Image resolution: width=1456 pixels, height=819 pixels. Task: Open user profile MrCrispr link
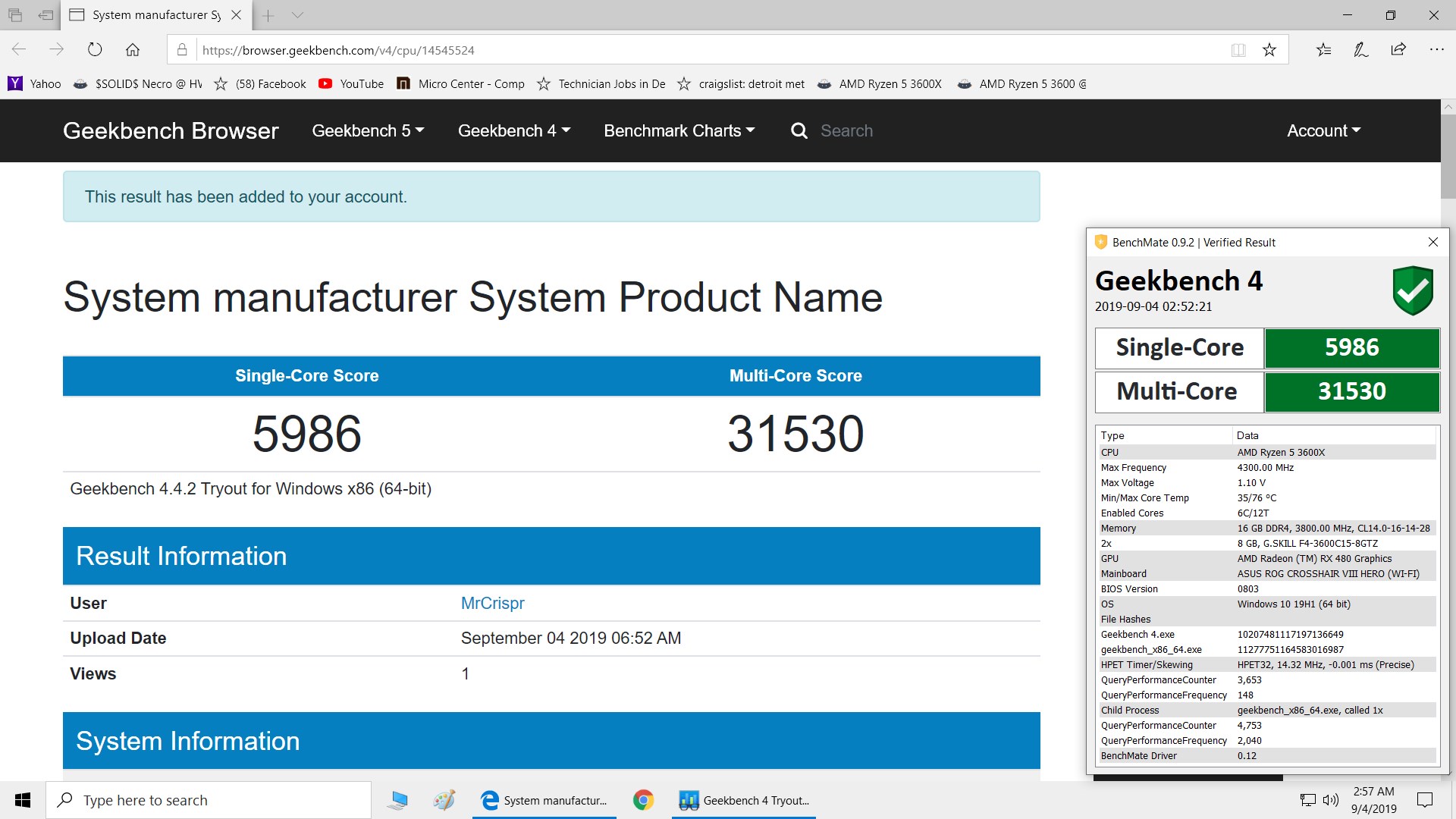492,603
